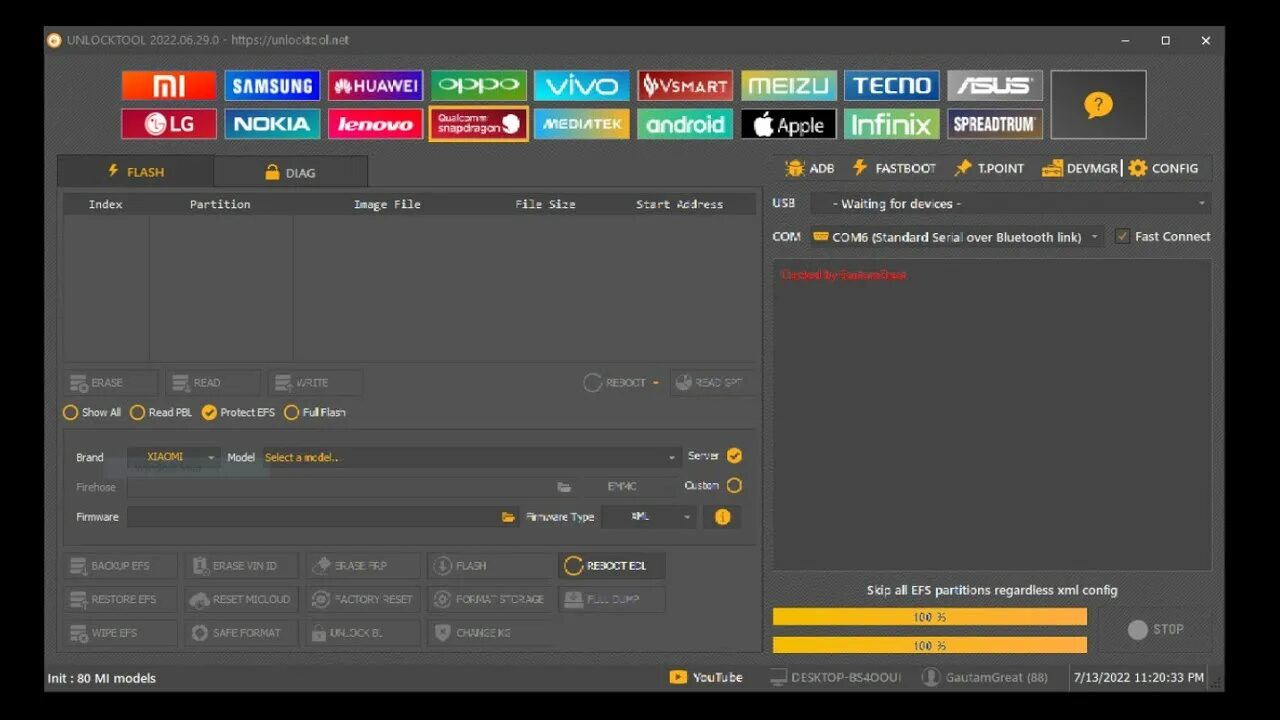The width and height of the screenshot is (1280, 720).
Task: Enable the Full Flash option
Action: 315,412
